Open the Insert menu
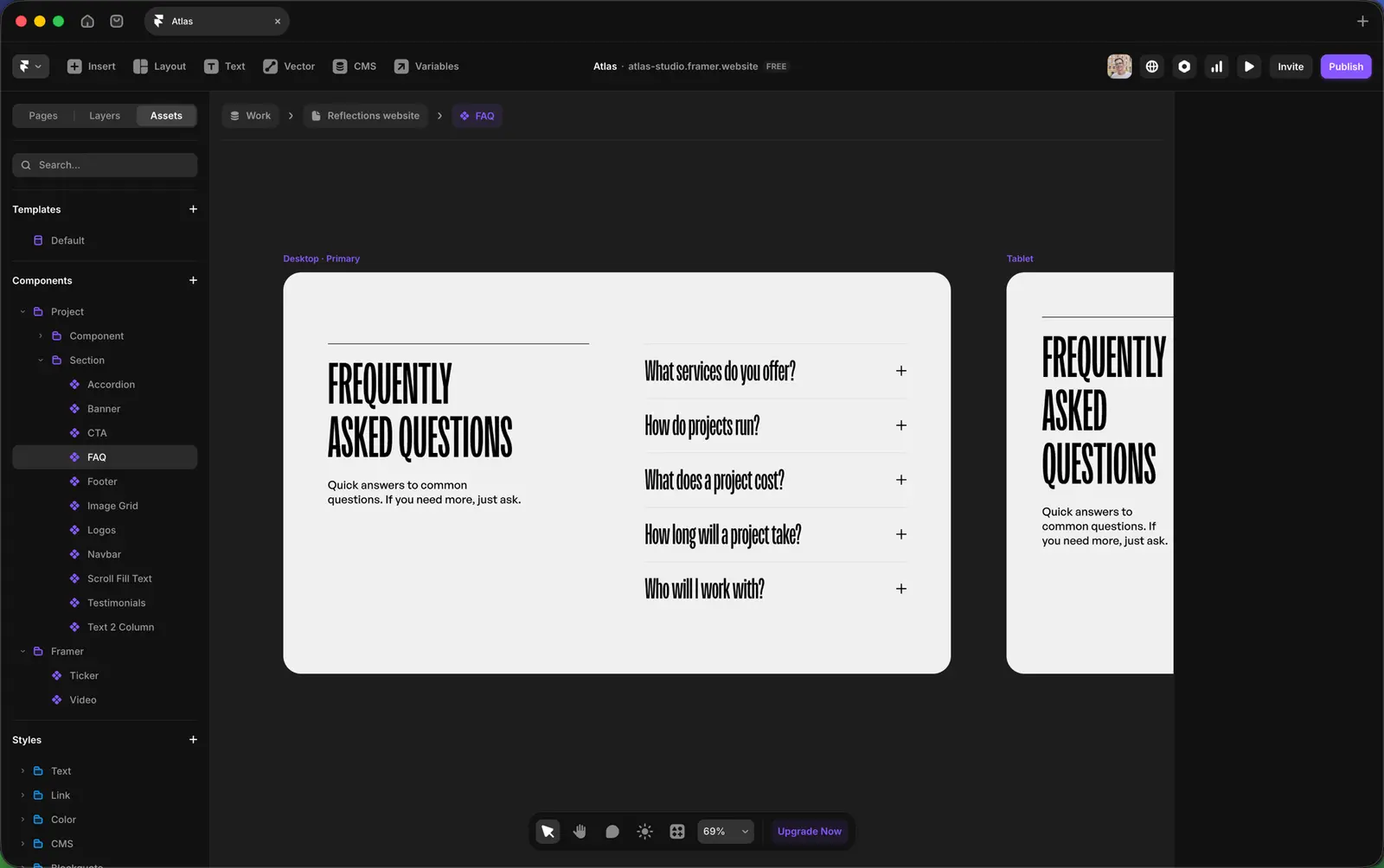Viewport: 1384px width, 868px height. 92,67
